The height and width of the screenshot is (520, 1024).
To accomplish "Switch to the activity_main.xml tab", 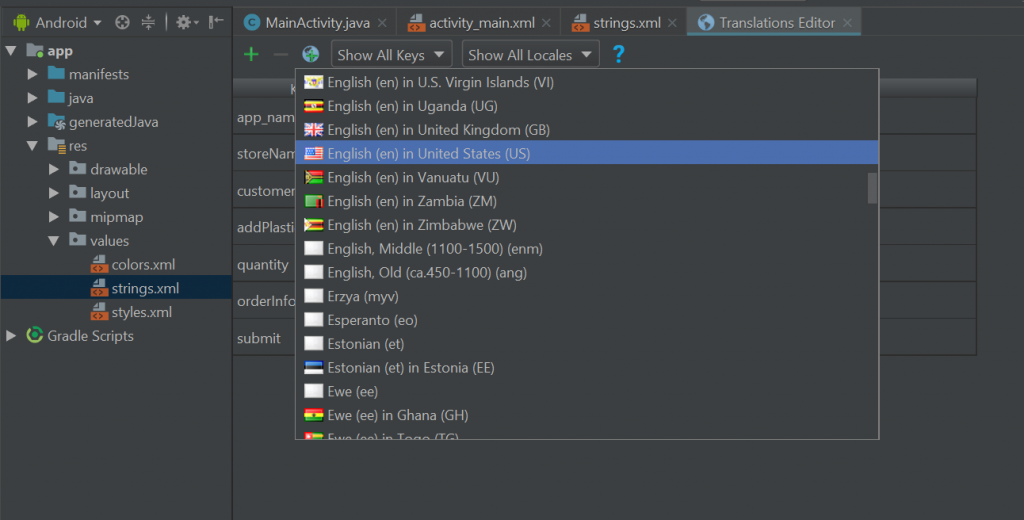I will point(481,23).
